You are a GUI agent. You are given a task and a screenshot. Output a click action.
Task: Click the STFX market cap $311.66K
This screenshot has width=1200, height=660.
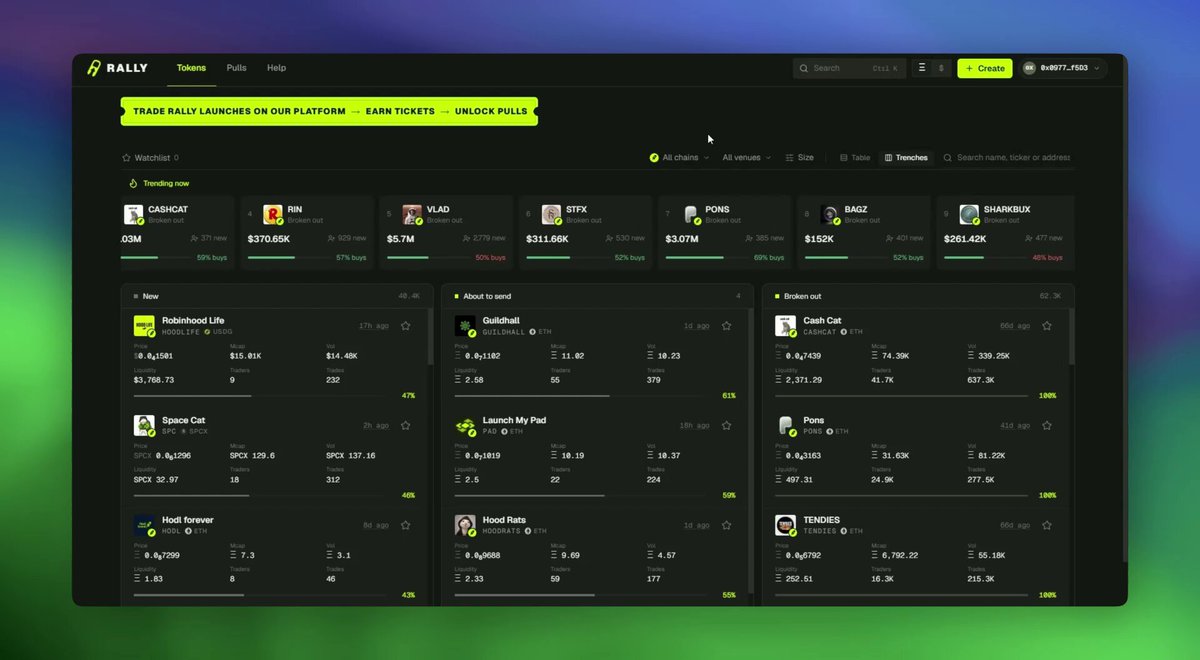547,239
